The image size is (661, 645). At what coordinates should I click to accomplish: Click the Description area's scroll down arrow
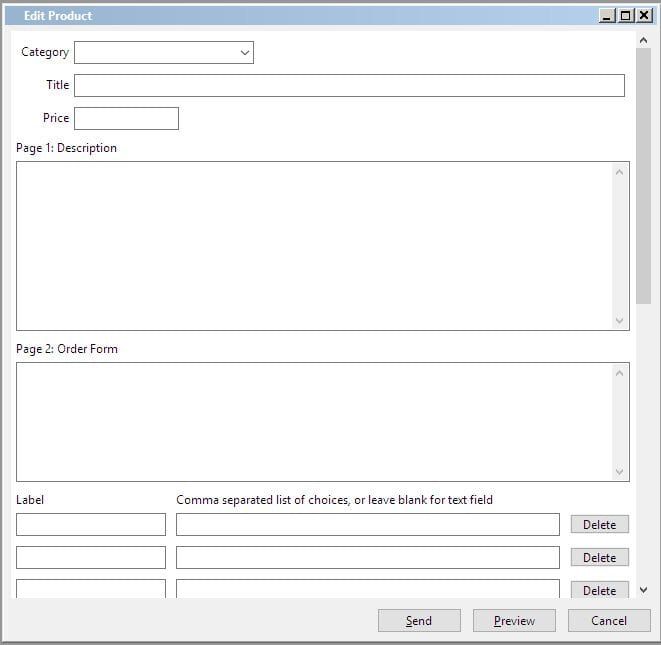point(619,320)
